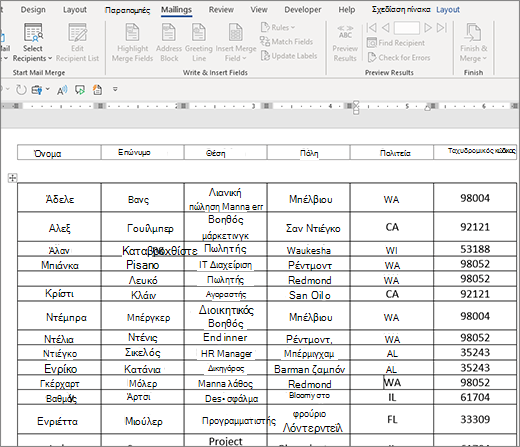Open the Select Recipients menu
The height and width of the screenshot is (447, 520).
(33, 43)
